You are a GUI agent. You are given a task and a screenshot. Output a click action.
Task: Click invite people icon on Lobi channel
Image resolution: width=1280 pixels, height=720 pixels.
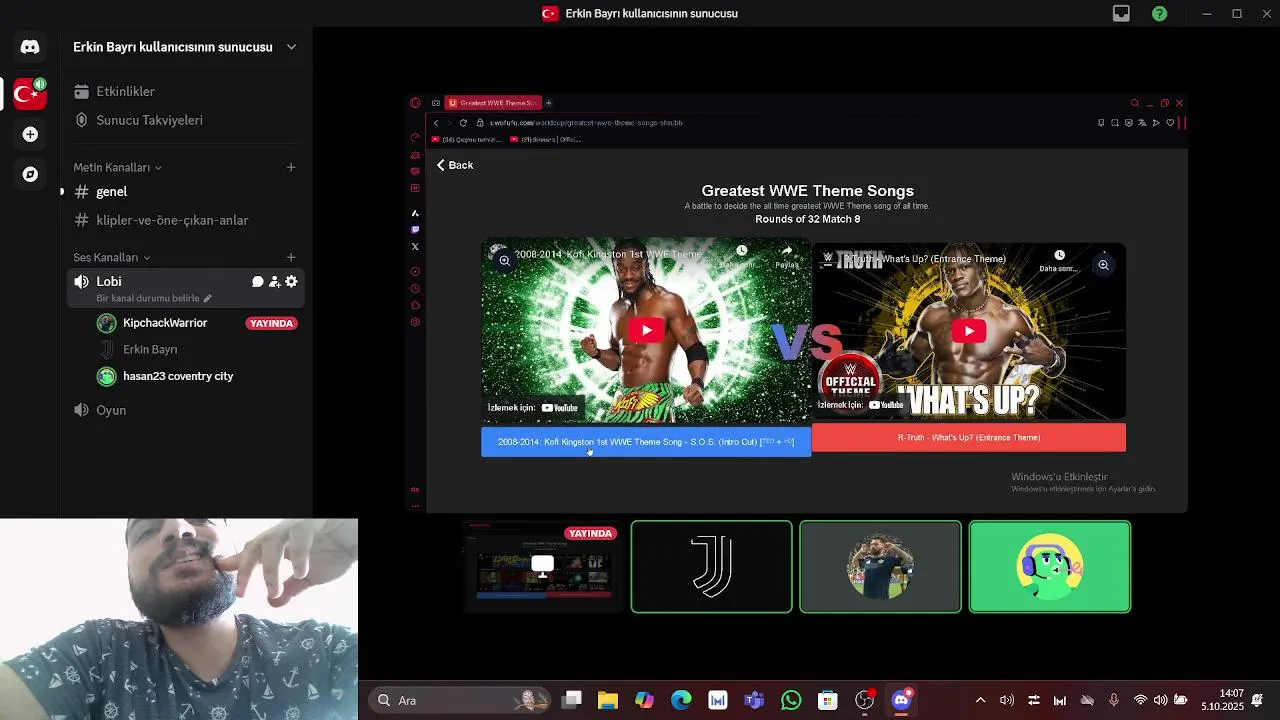pos(274,282)
